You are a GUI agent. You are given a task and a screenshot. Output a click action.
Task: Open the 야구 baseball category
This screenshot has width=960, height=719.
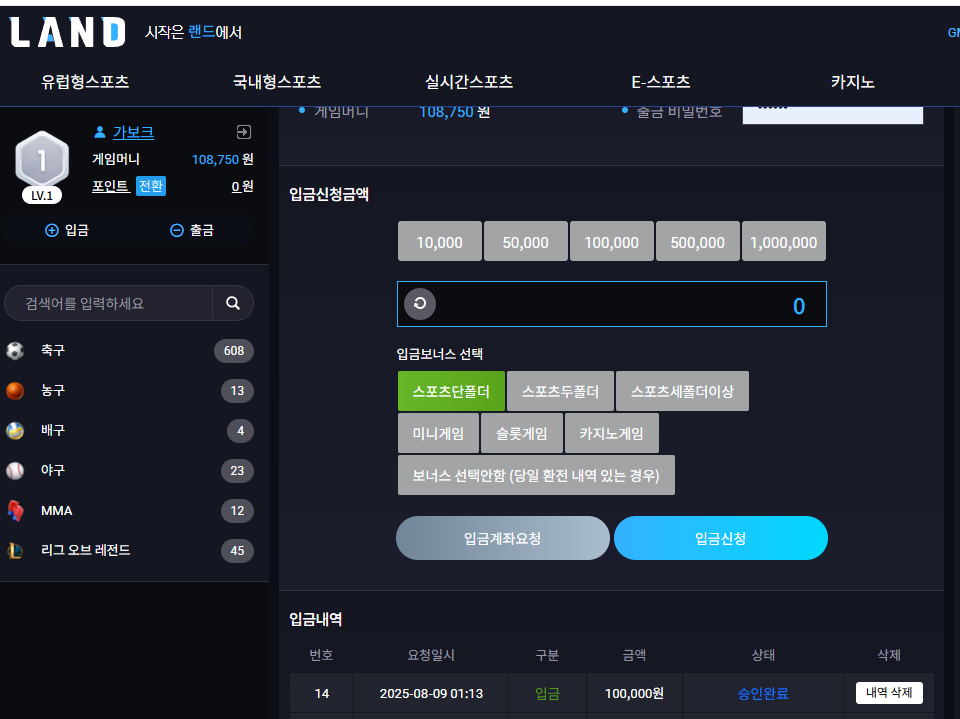(129, 470)
